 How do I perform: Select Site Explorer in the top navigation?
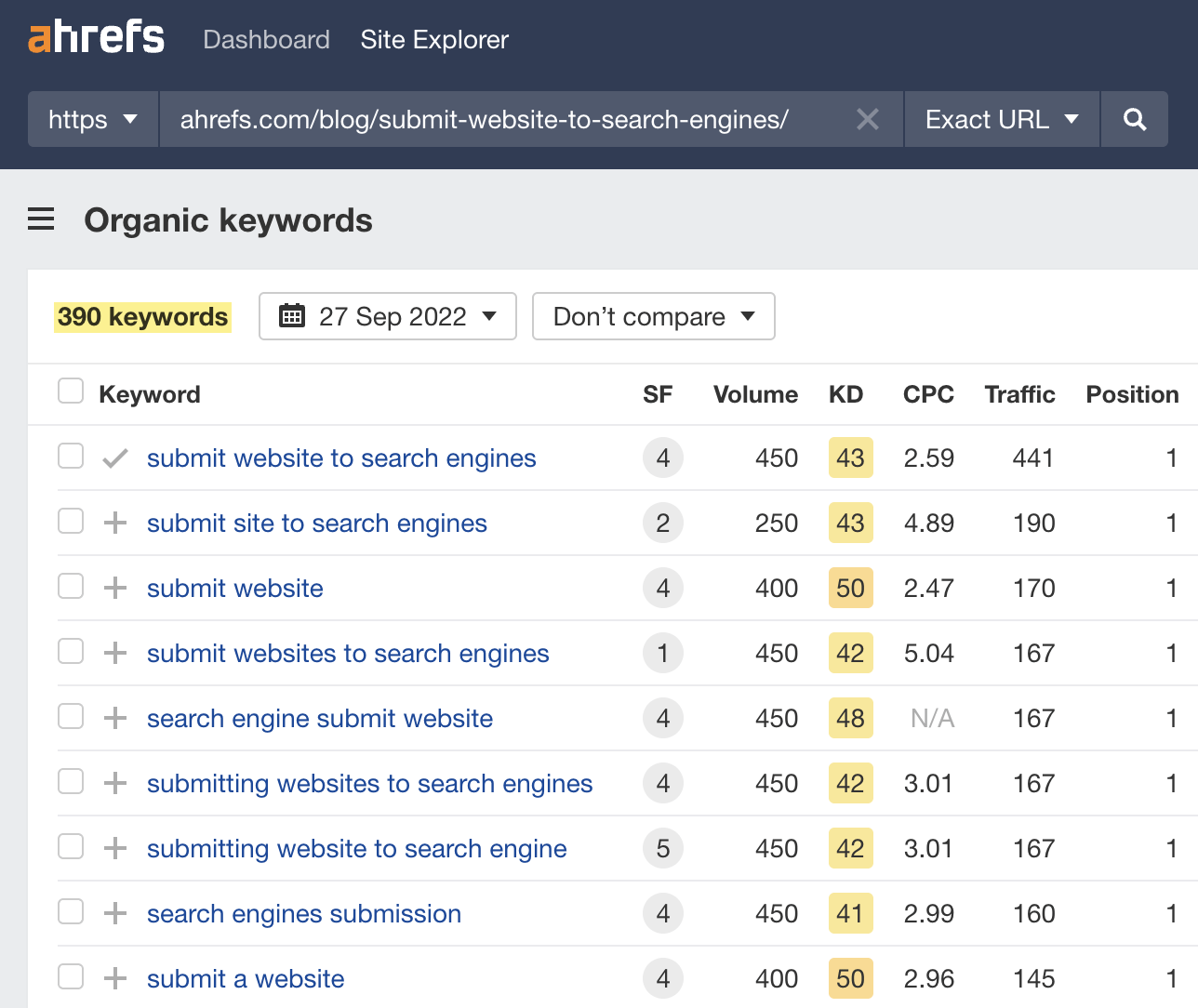433,39
